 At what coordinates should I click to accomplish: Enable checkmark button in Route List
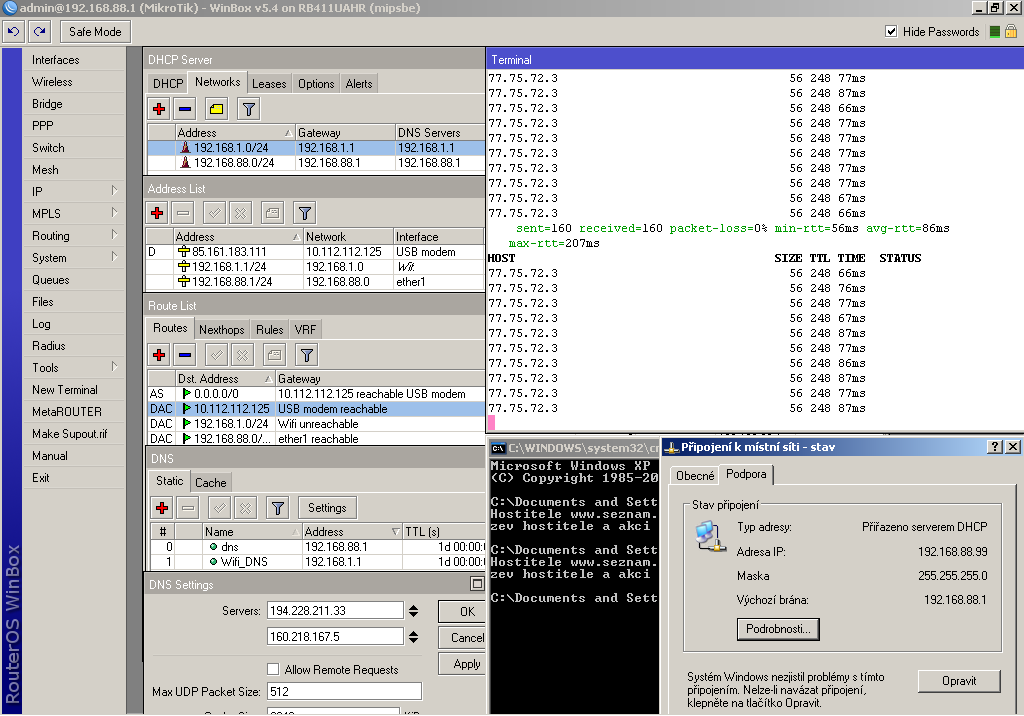coord(216,355)
